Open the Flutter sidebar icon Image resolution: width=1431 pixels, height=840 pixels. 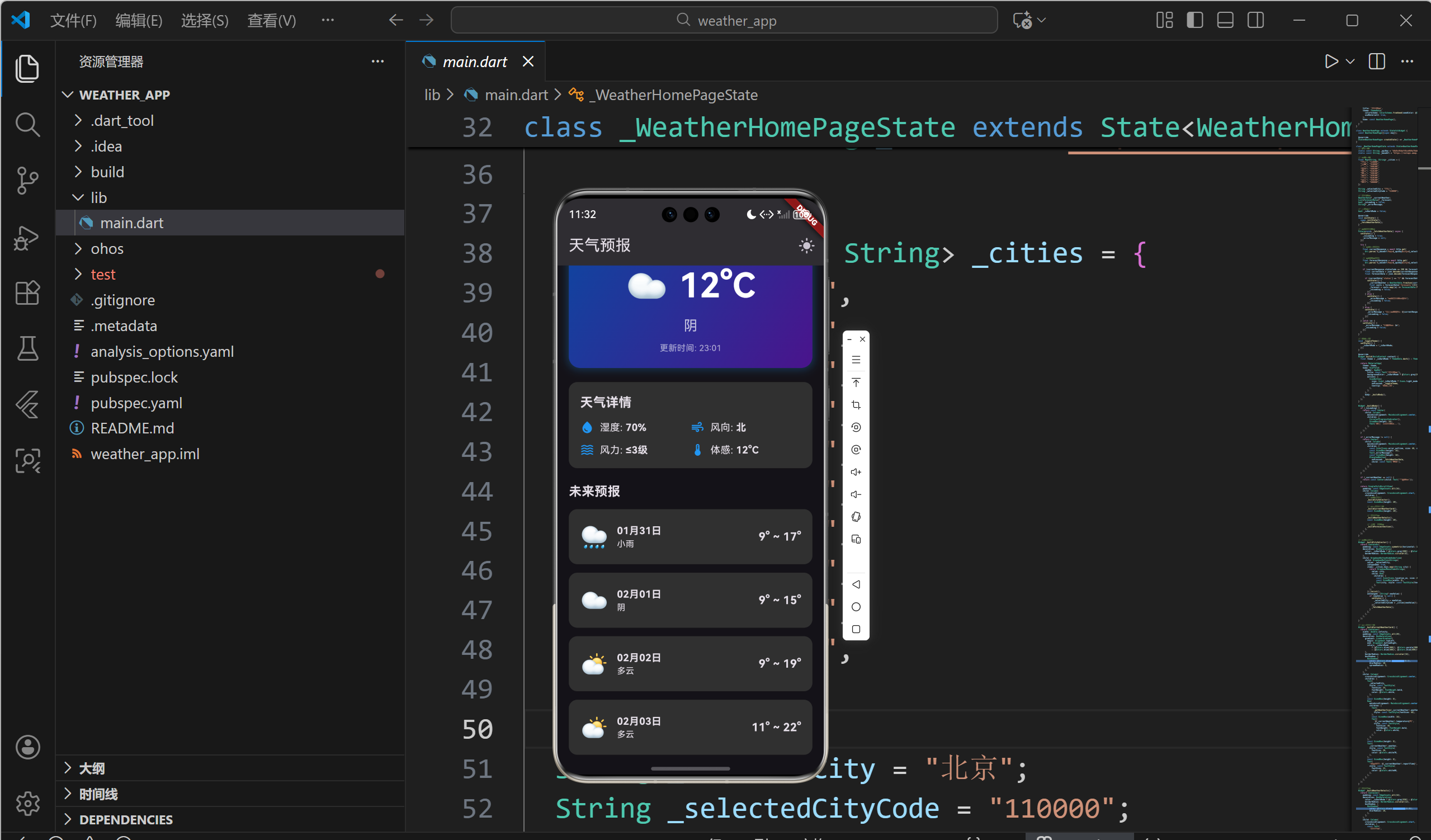(x=27, y=404)
